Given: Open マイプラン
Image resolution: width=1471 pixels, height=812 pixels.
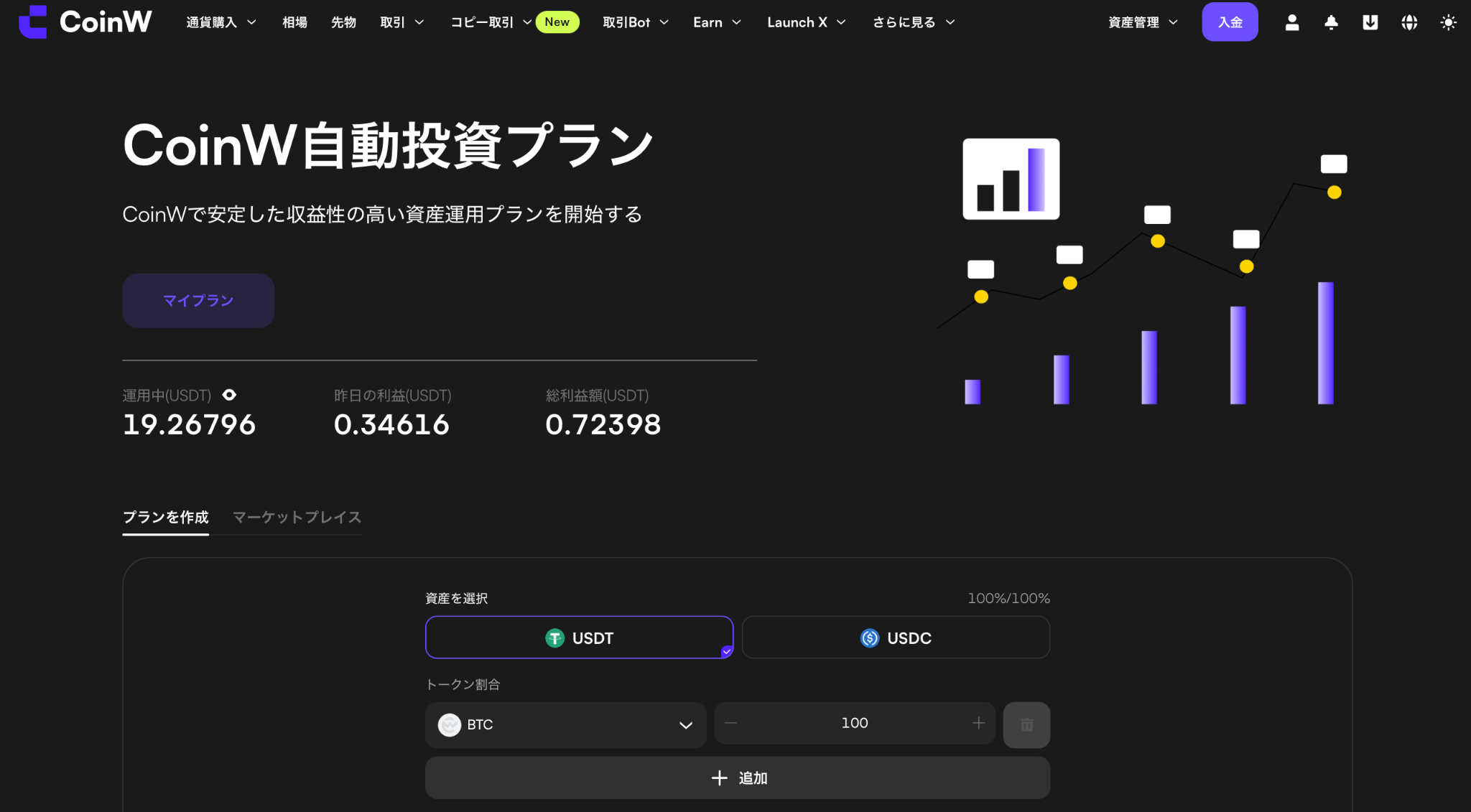Looking at the screenshot, I should point(198,301).
